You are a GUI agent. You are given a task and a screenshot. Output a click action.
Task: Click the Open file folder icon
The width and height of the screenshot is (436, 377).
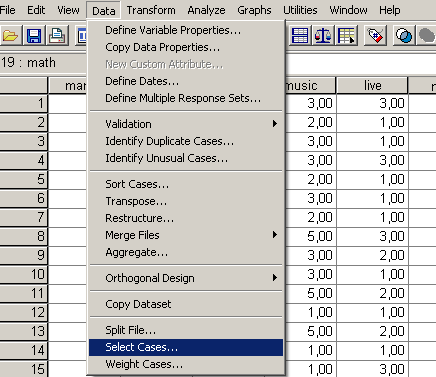pyautogui.click(x=11, y=36)
